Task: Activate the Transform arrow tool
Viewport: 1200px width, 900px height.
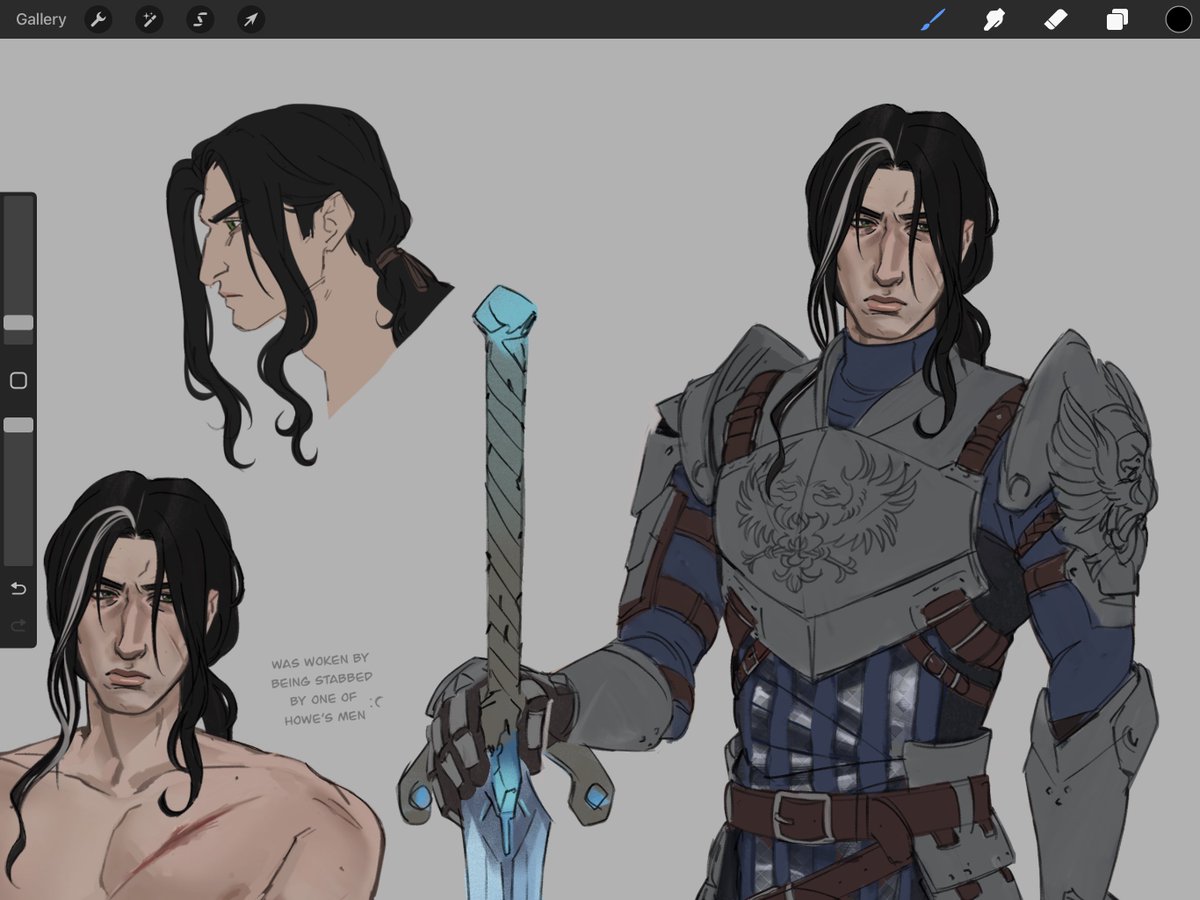Action: (x=251, y=19)
